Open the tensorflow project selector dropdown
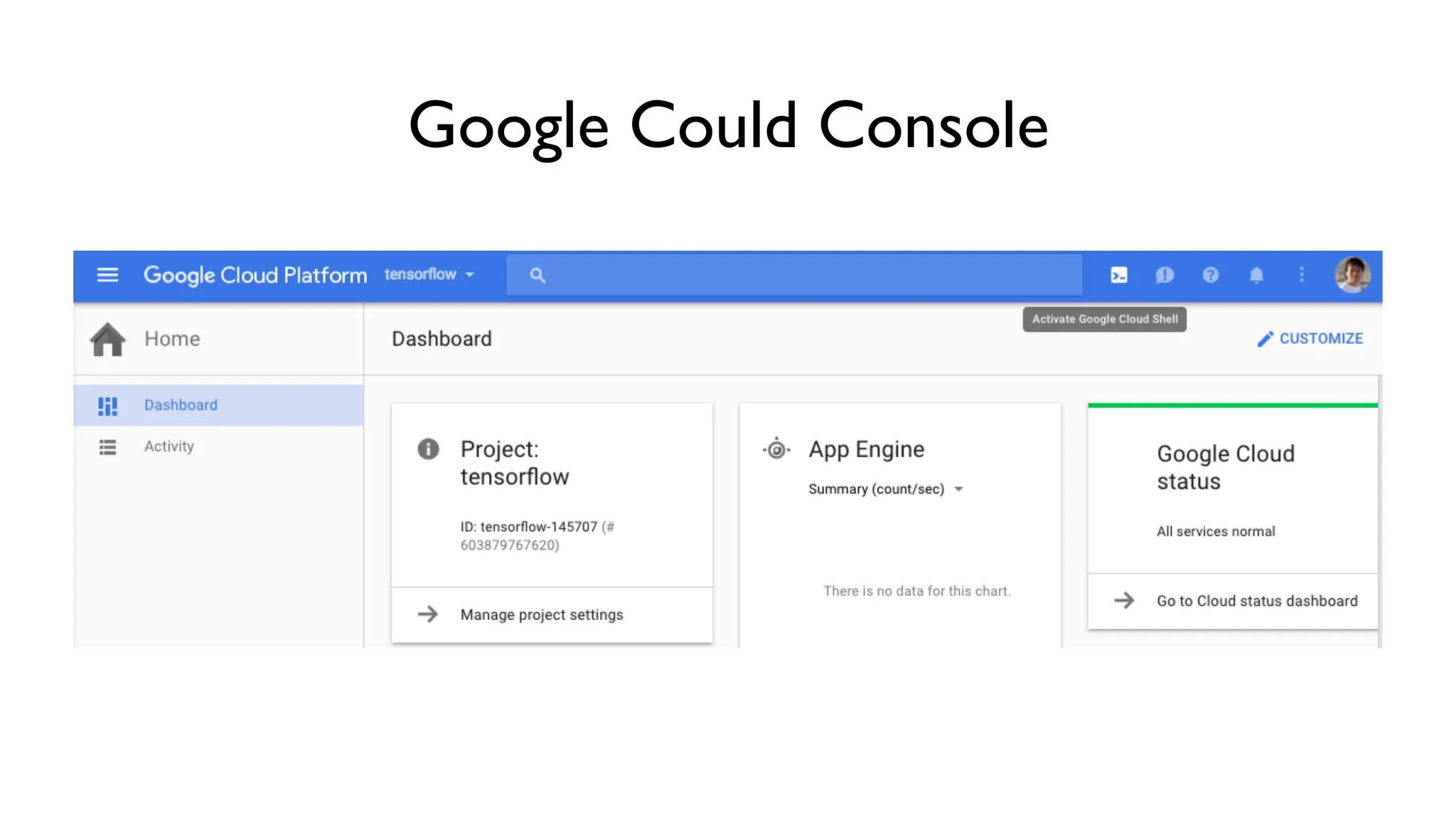The image size is (1456, 819). coord(429,275)
